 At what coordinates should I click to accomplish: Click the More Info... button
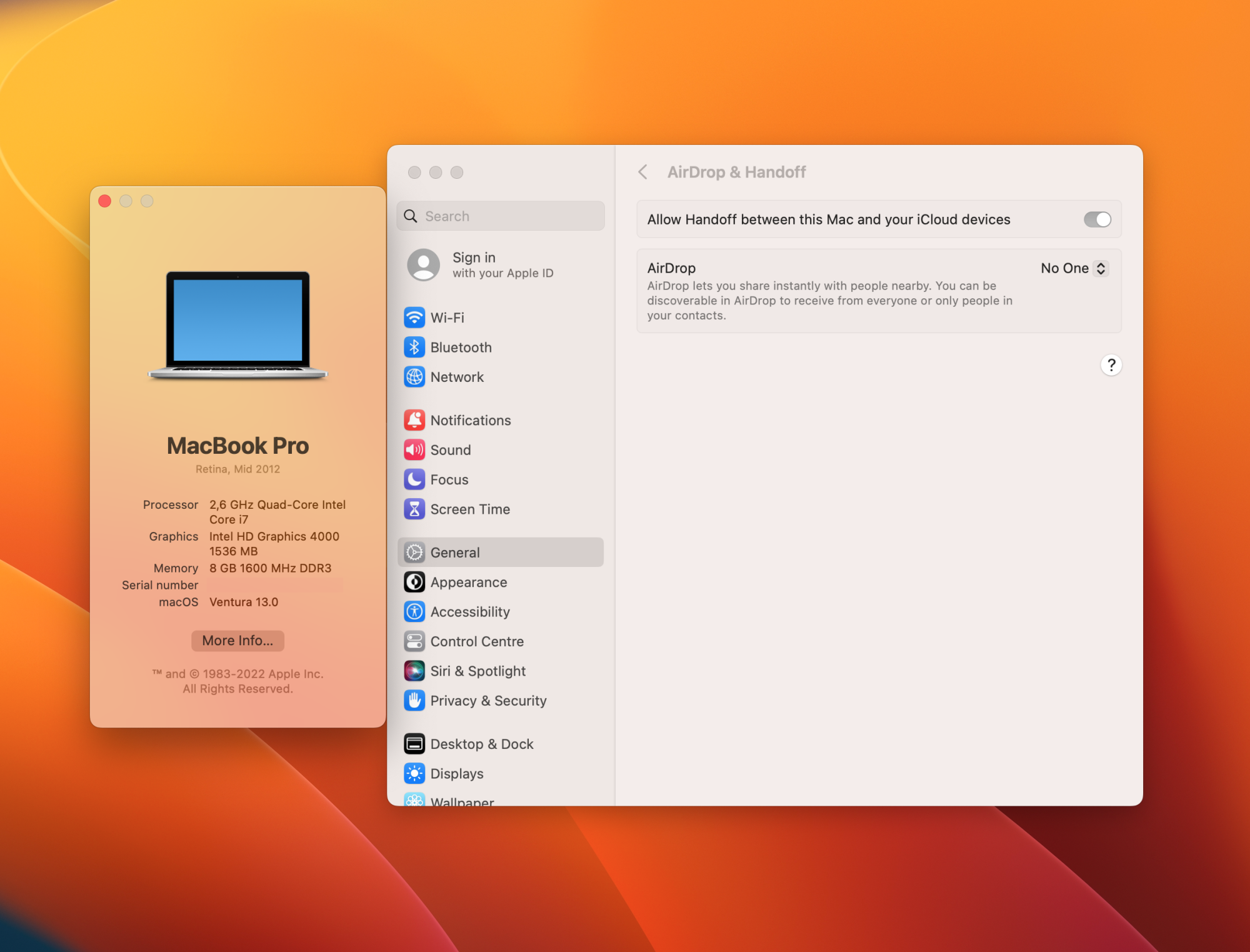[x=237, y=641]
